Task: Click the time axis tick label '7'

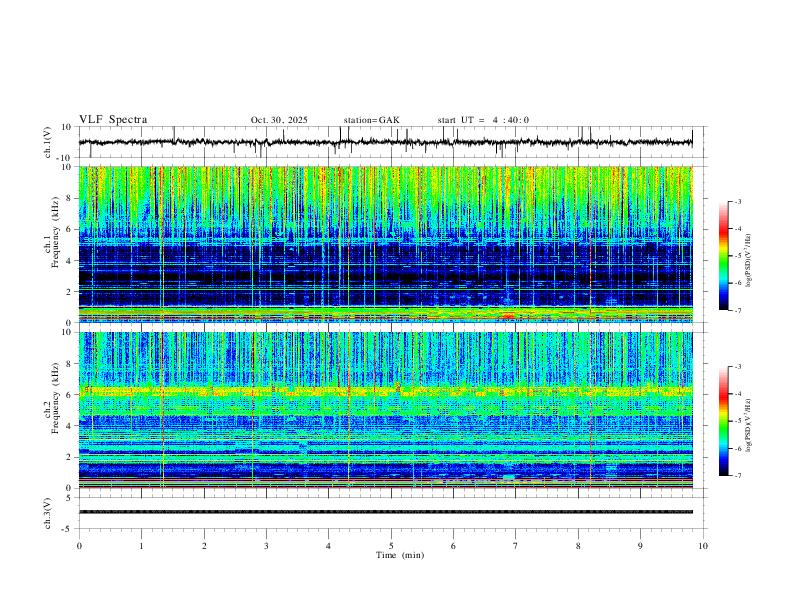Action: tap(516, 546)
